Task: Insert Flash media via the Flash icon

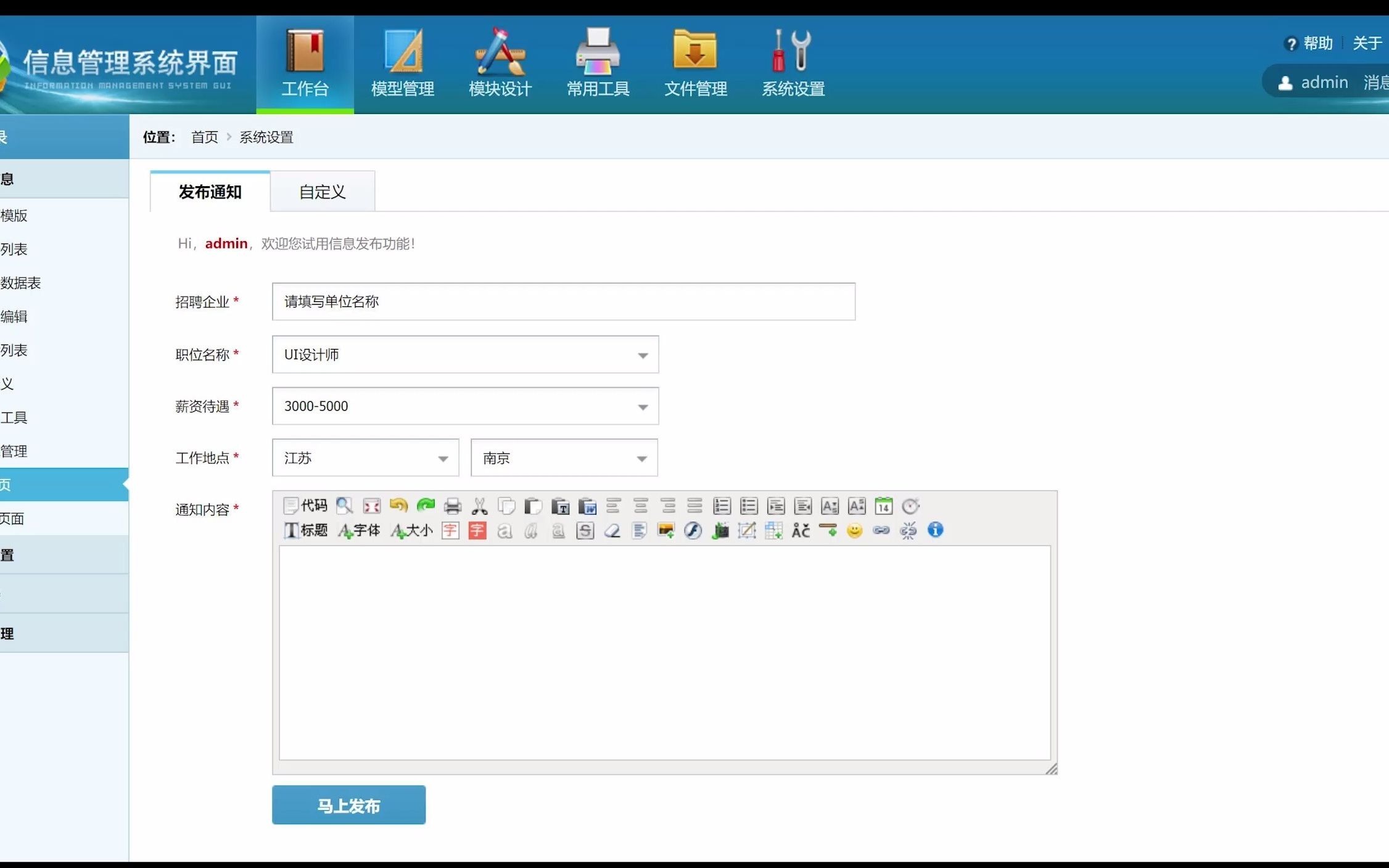Action: [x=693, y=530]
